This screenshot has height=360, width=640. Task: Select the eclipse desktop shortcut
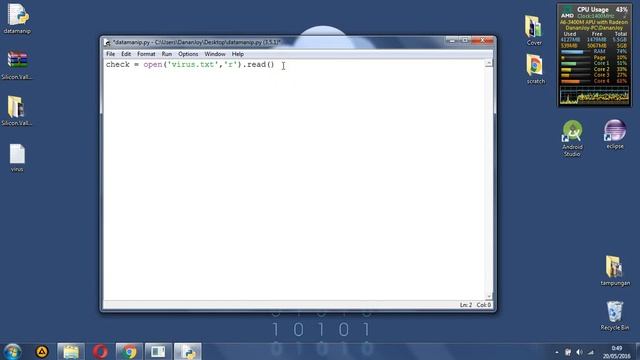(x=615, y=134)
